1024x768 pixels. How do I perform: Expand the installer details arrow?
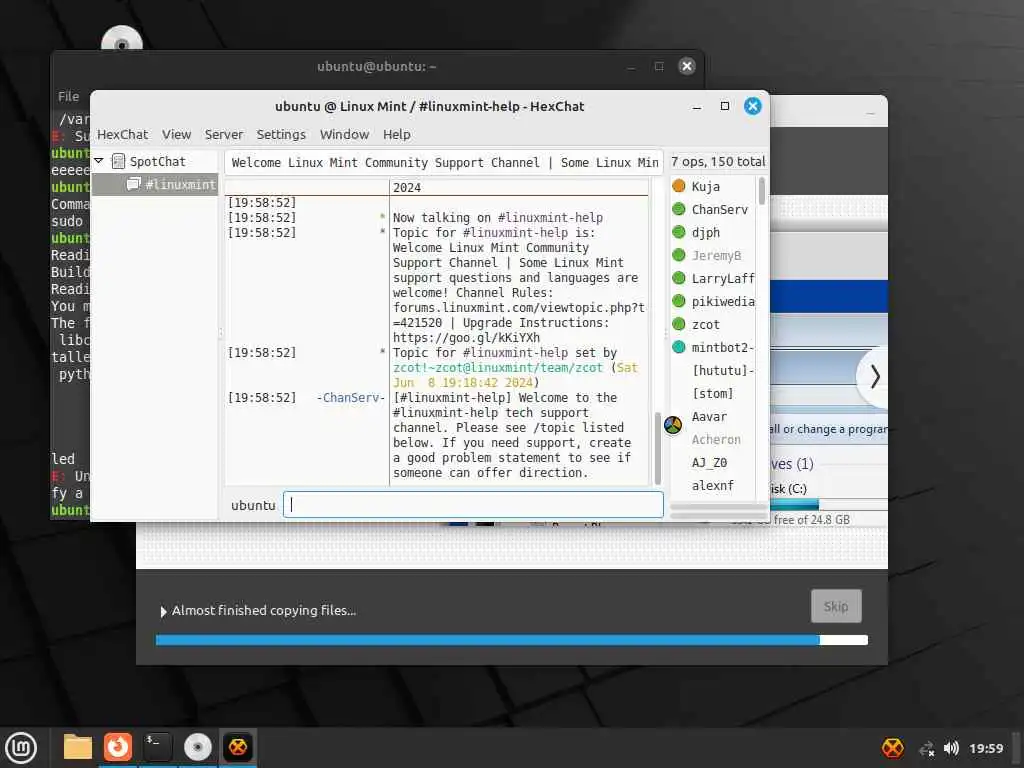click(x=163, y=611)
